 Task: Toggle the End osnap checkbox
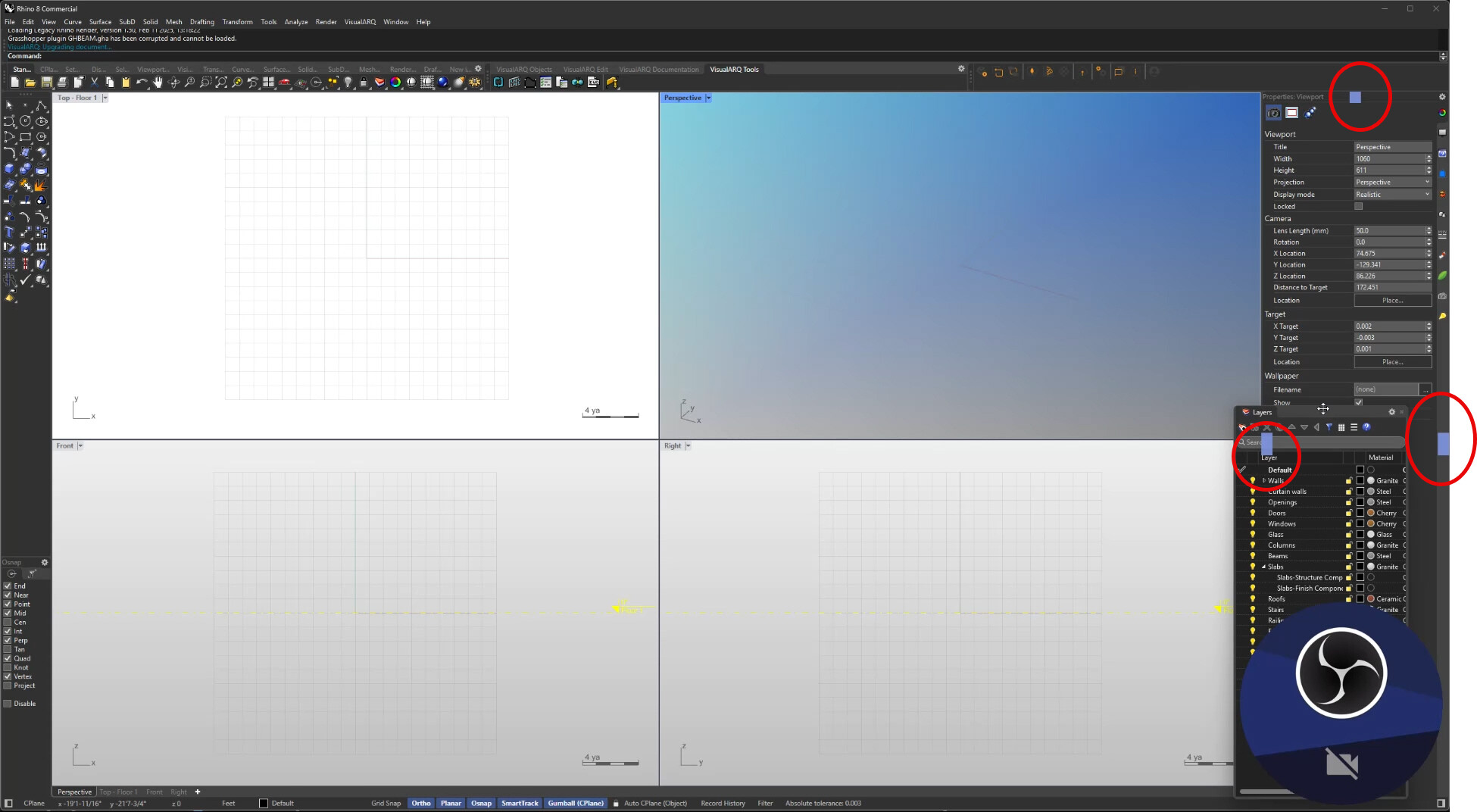click(8, 586)
